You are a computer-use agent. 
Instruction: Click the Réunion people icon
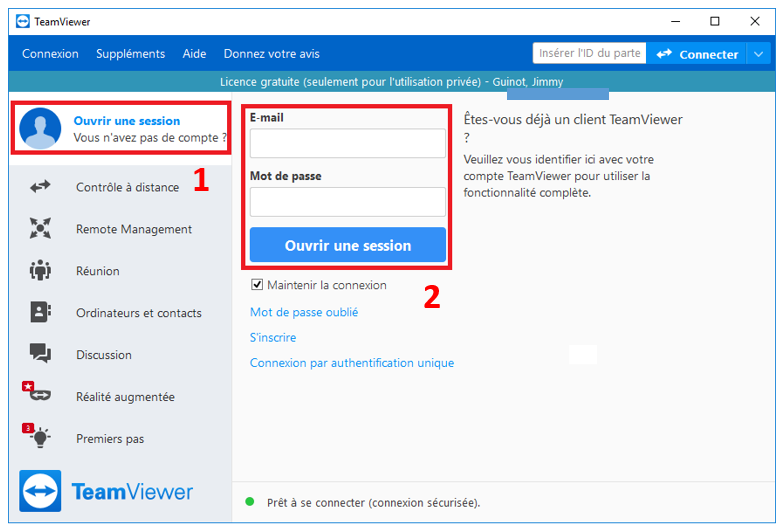pos(40,271)
